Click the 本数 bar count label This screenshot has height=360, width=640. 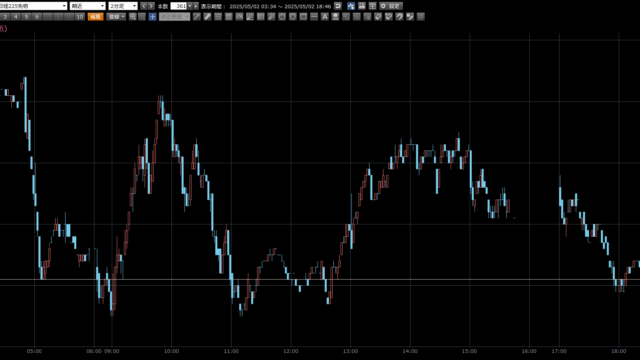(163, 7)
